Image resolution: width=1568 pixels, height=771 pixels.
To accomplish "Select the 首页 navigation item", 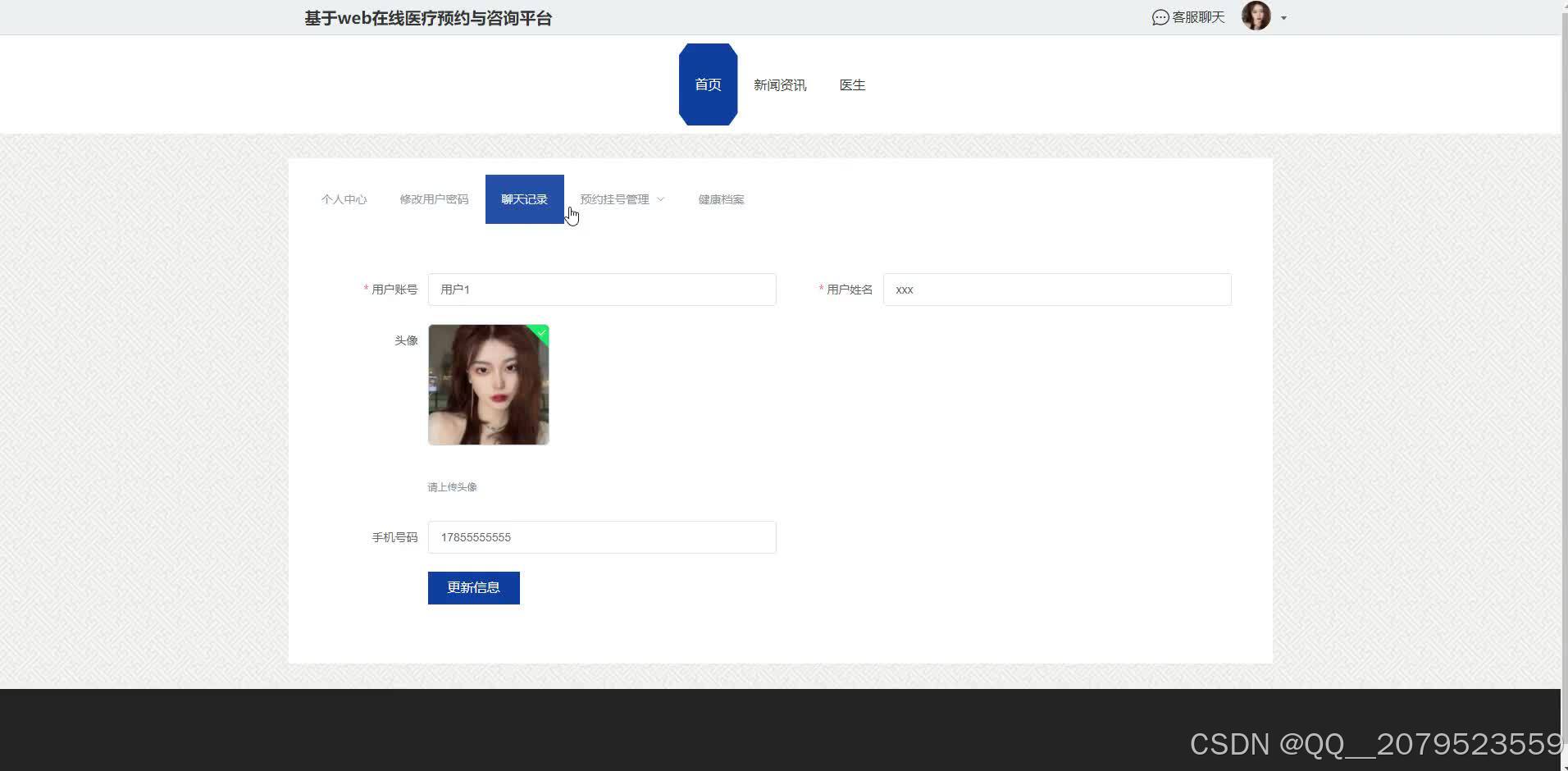I will [707, 84].
